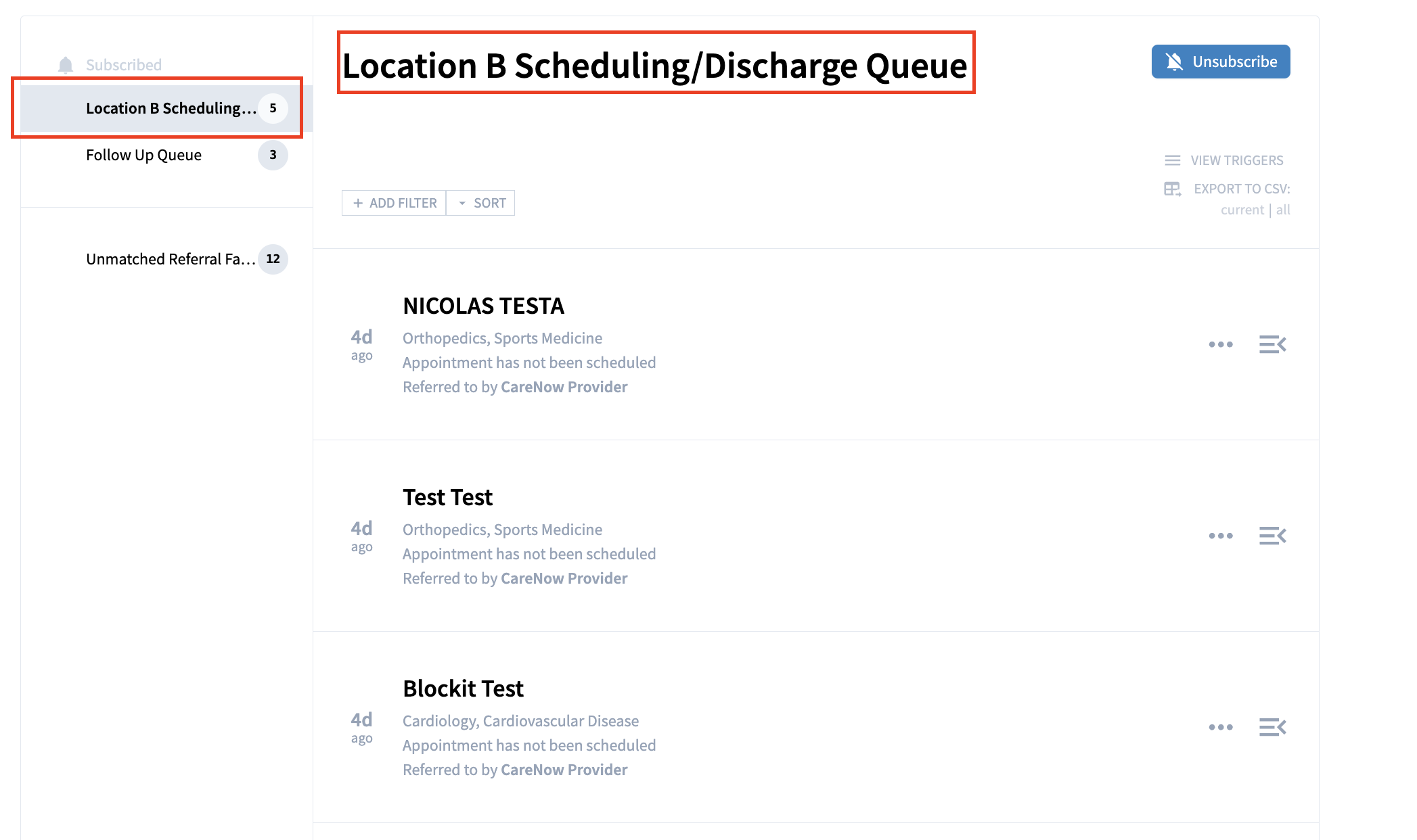Click the Unmatched Referral badge 12
This screenshot has width=1417, height=840.
coord(273,259)
